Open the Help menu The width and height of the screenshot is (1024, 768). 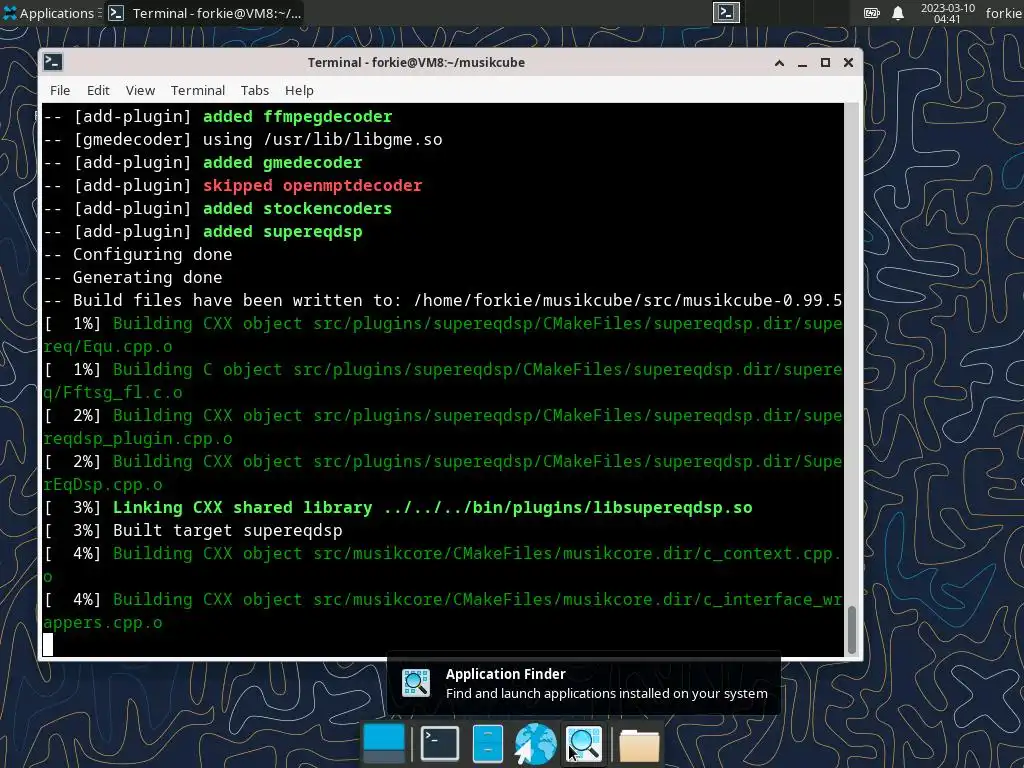299,90
